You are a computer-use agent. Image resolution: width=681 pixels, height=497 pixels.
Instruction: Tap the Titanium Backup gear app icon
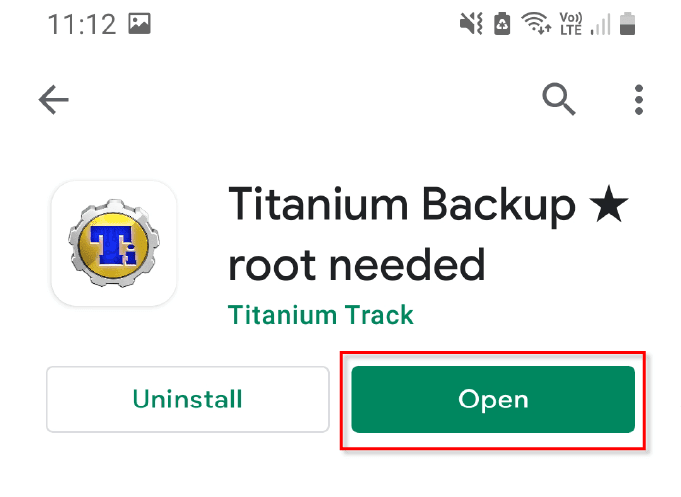click(x=114, y=243)
